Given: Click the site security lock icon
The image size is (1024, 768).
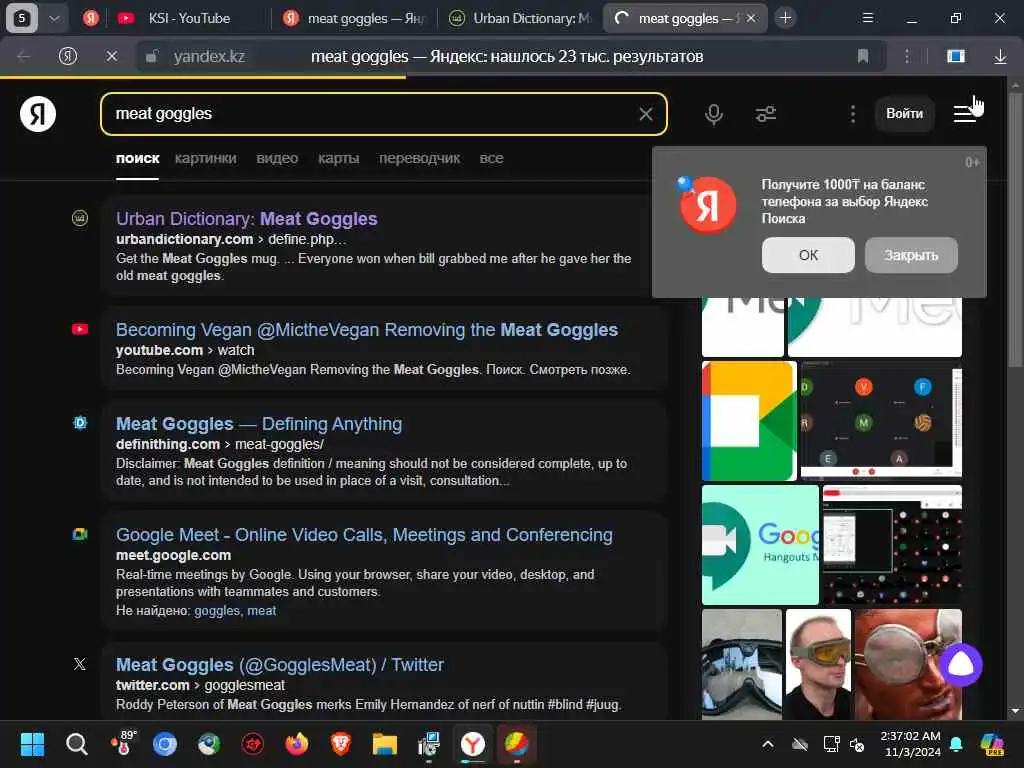Looking at the screenshot, I should [152, 57].
